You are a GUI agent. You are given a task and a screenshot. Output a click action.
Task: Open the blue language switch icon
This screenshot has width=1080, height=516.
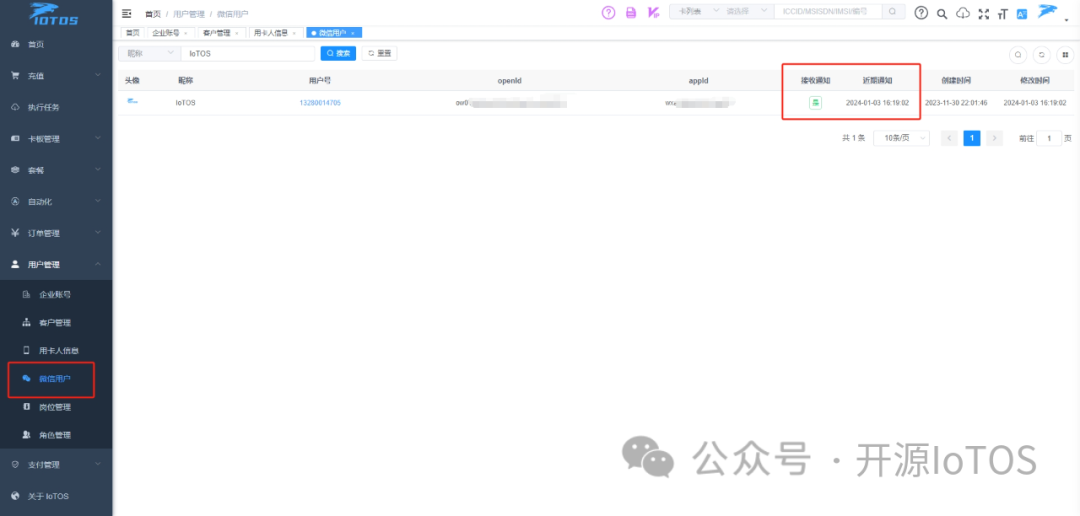pyautogui.click(x=1022, y=14)
